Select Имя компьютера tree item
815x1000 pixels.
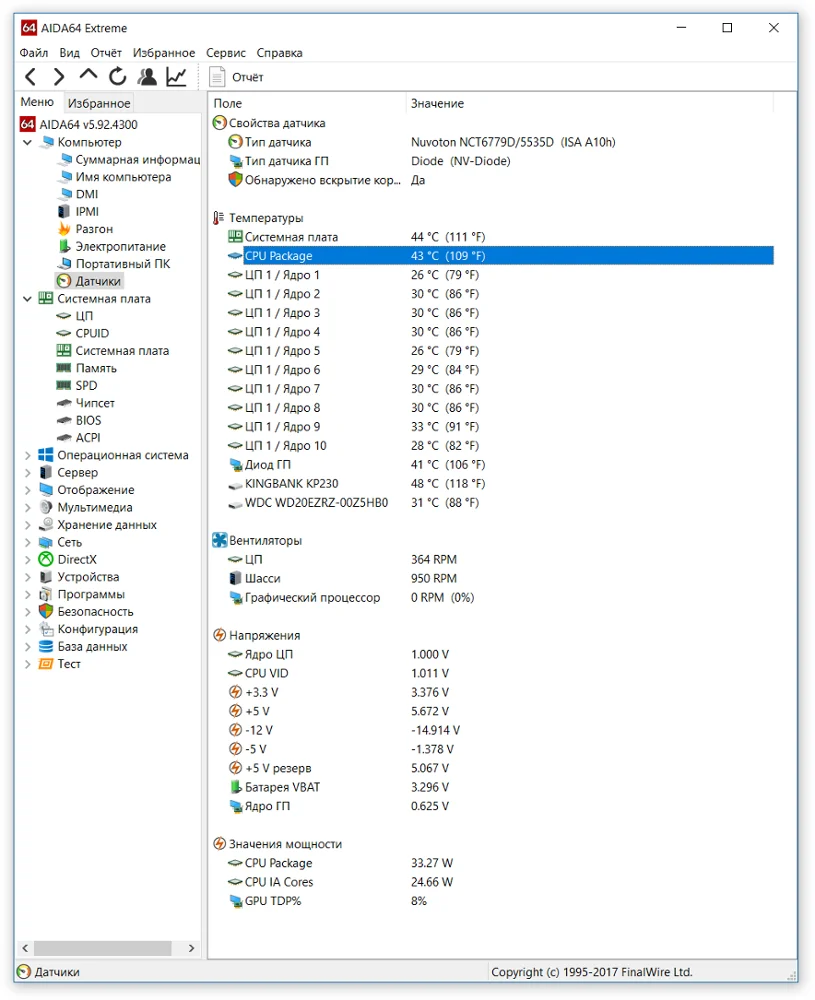(x=123, y=177)
